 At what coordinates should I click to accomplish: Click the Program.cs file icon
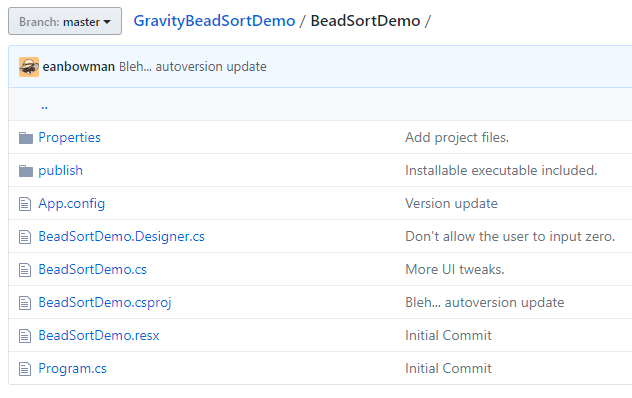click(x=25, y=369)
